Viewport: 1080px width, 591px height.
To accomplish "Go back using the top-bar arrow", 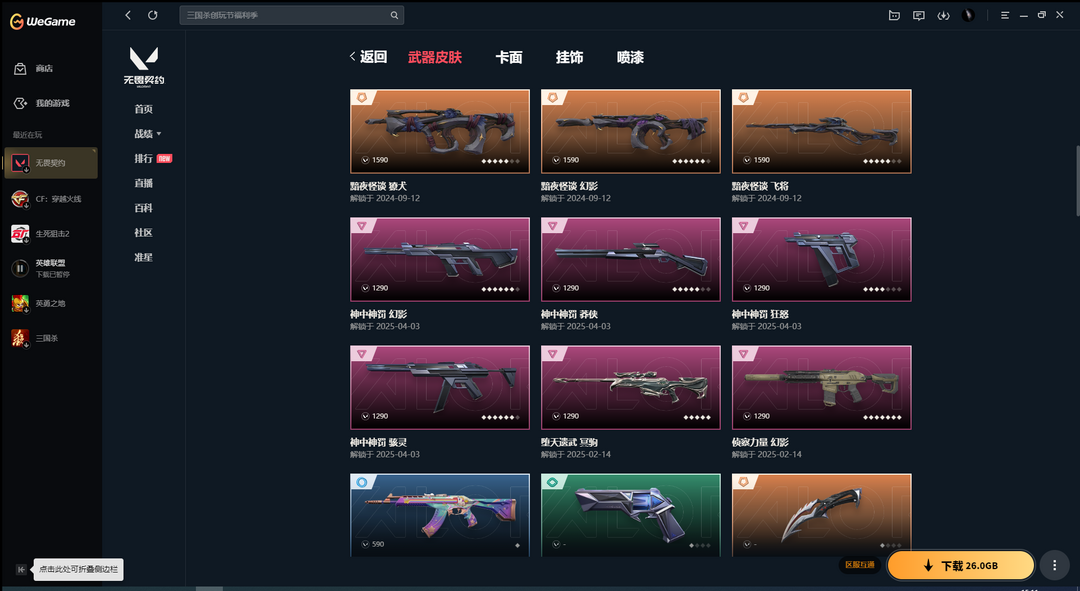I will [x=128, y=14].
